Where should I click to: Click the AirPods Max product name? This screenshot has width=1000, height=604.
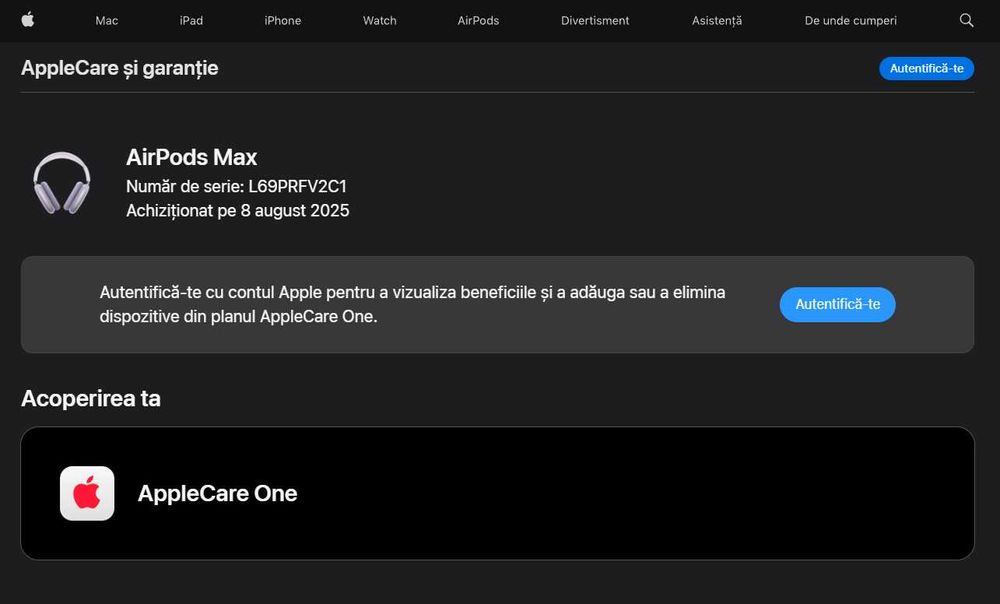point(192,157)
